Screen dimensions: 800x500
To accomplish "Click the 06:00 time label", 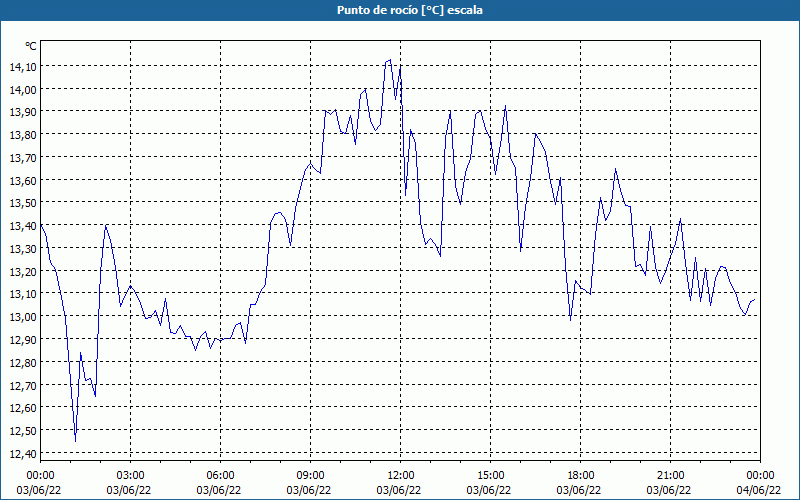I will coord(220,476).
